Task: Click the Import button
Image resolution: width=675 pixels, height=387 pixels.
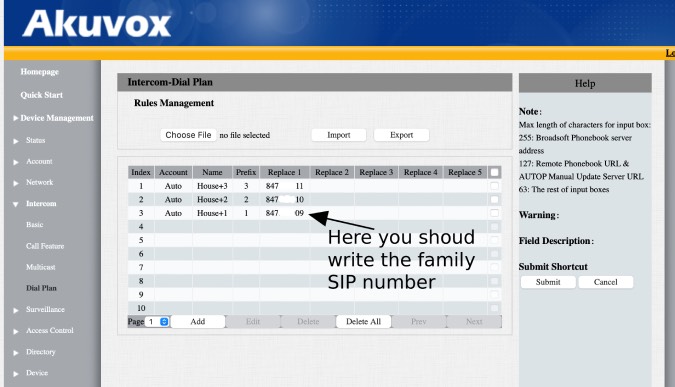Action: pyautogui.click(x=339, y=135)
